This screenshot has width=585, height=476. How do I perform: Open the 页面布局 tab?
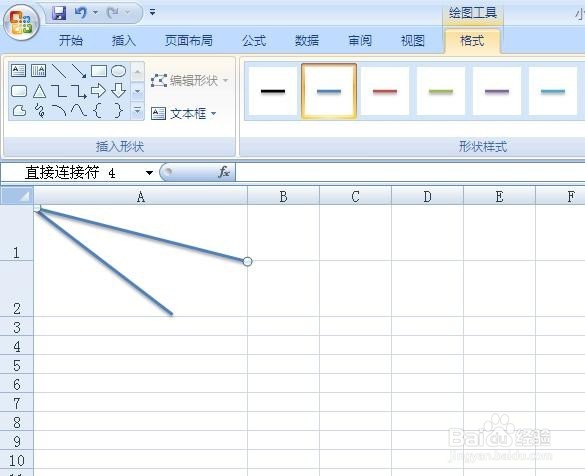click(x=189, y=40)
